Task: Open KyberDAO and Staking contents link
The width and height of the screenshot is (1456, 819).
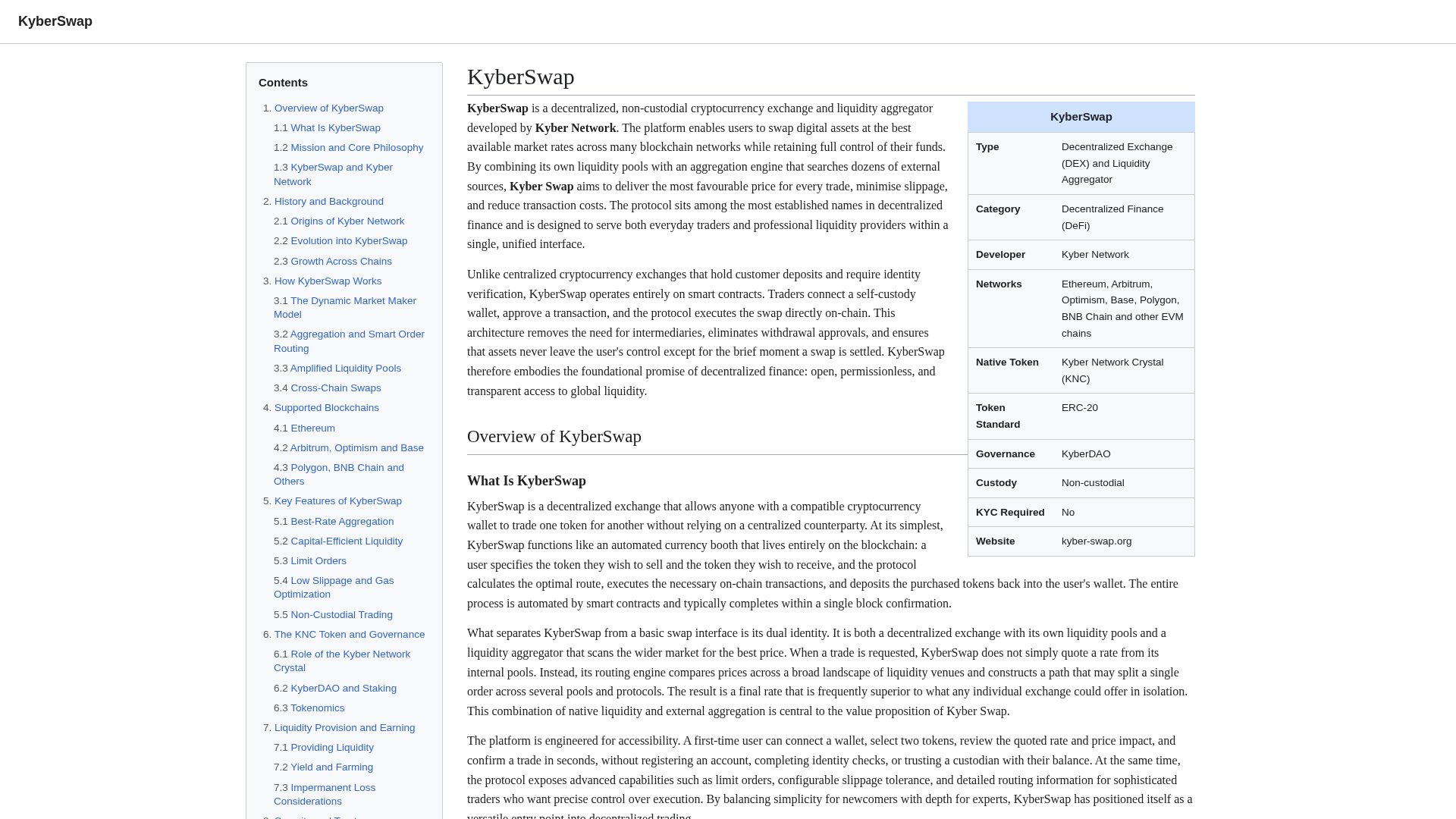Action: pyautogui.click(x=344, y=689)
